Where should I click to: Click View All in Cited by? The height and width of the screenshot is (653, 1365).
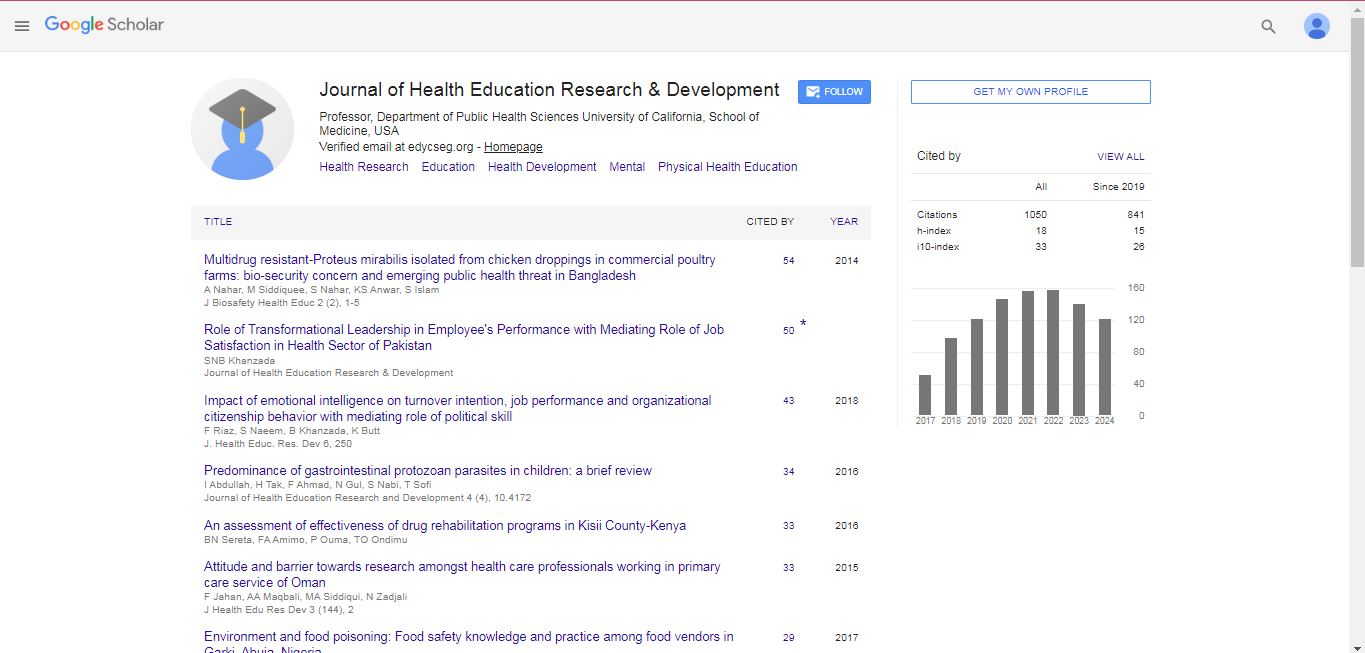(1120, 157)
